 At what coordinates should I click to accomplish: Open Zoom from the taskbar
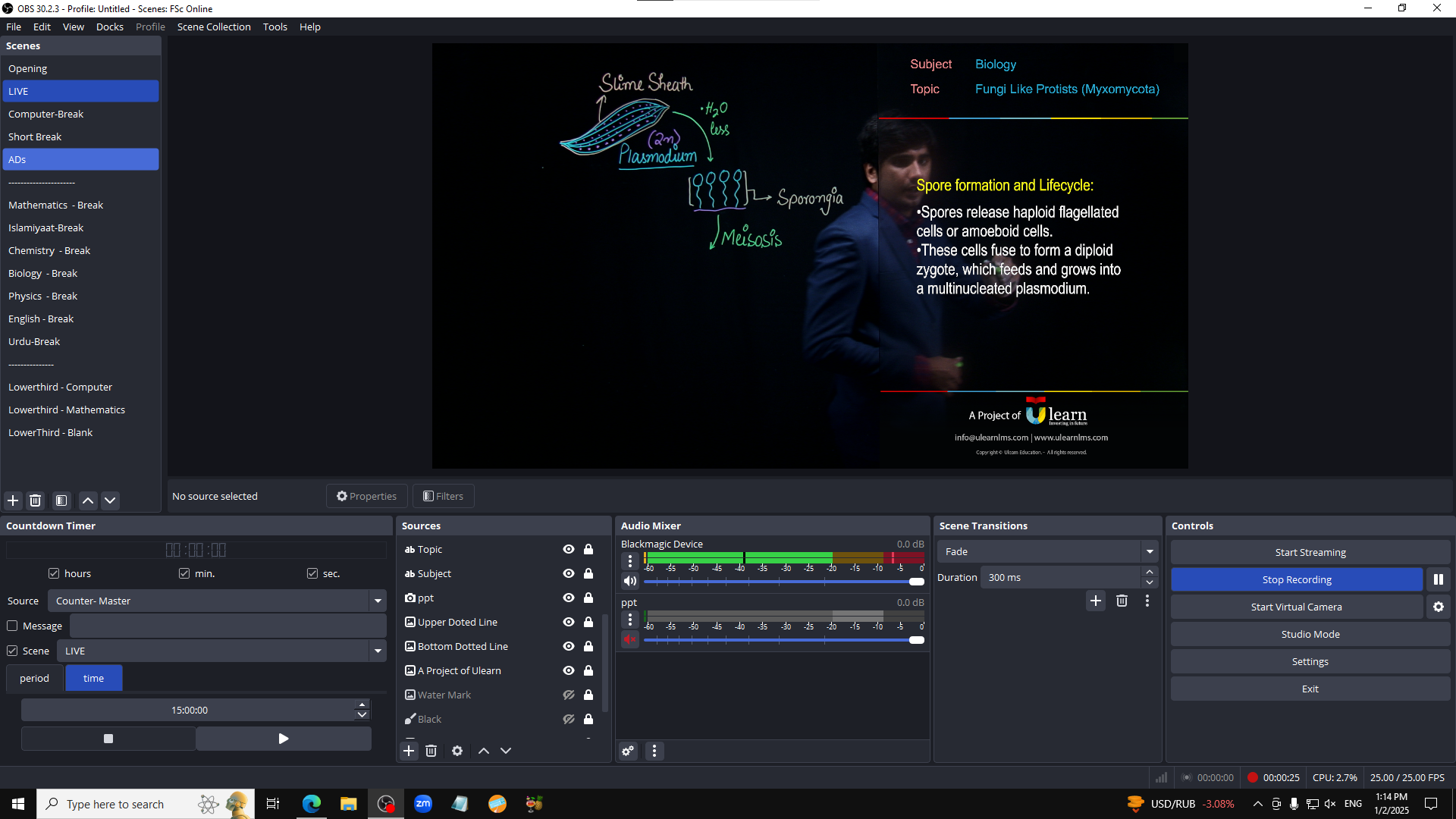click(x=423, y=804)
